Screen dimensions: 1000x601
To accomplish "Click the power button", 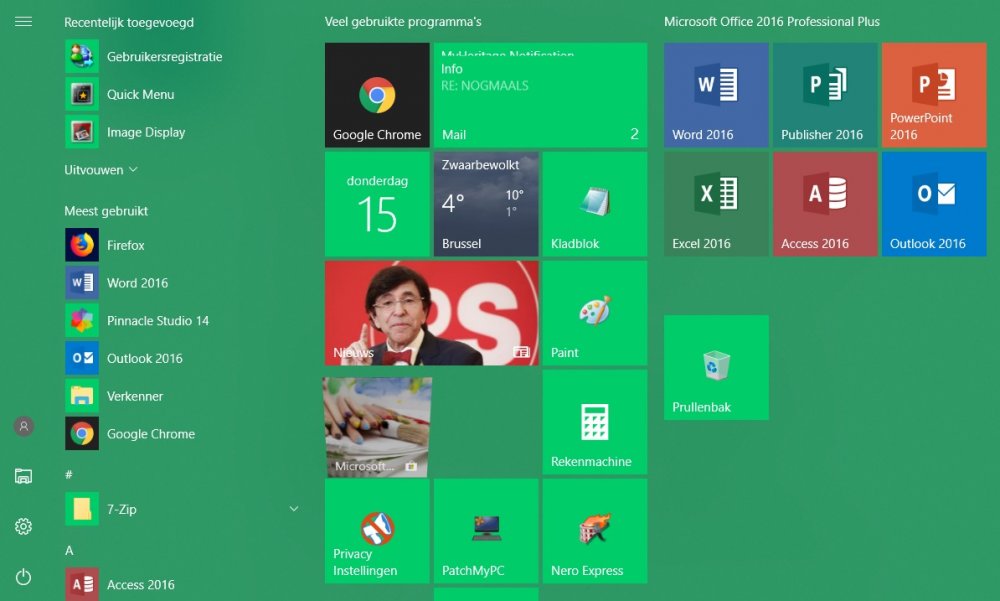I will [24, 577].
